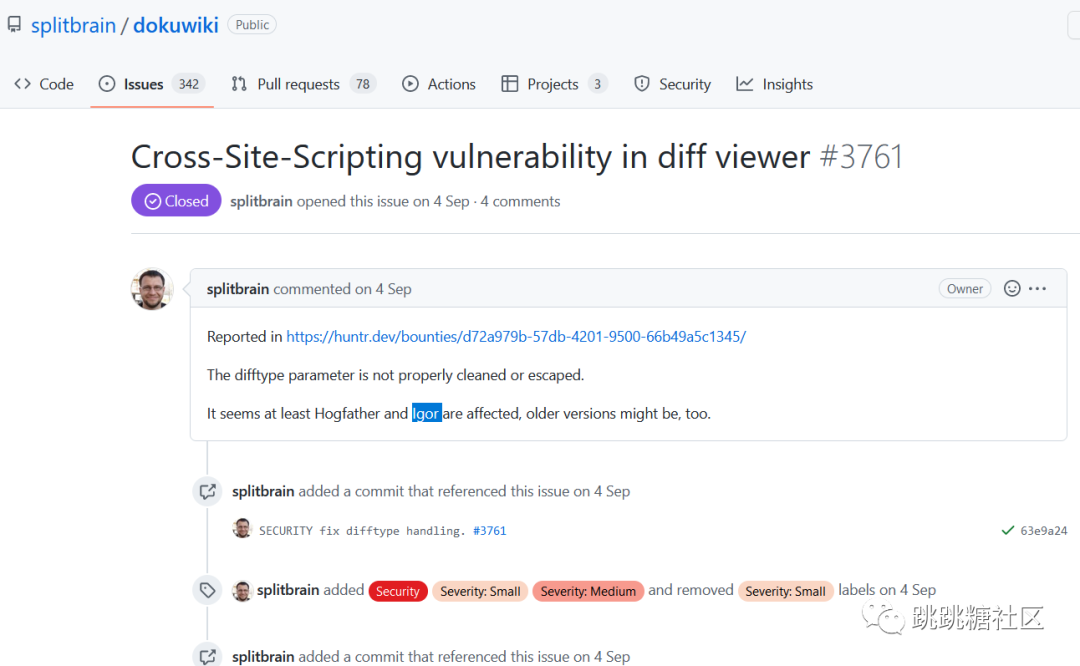Click the issue number #3761 in title
Screen dimensions: 1080x666
(x=861, y=157)
